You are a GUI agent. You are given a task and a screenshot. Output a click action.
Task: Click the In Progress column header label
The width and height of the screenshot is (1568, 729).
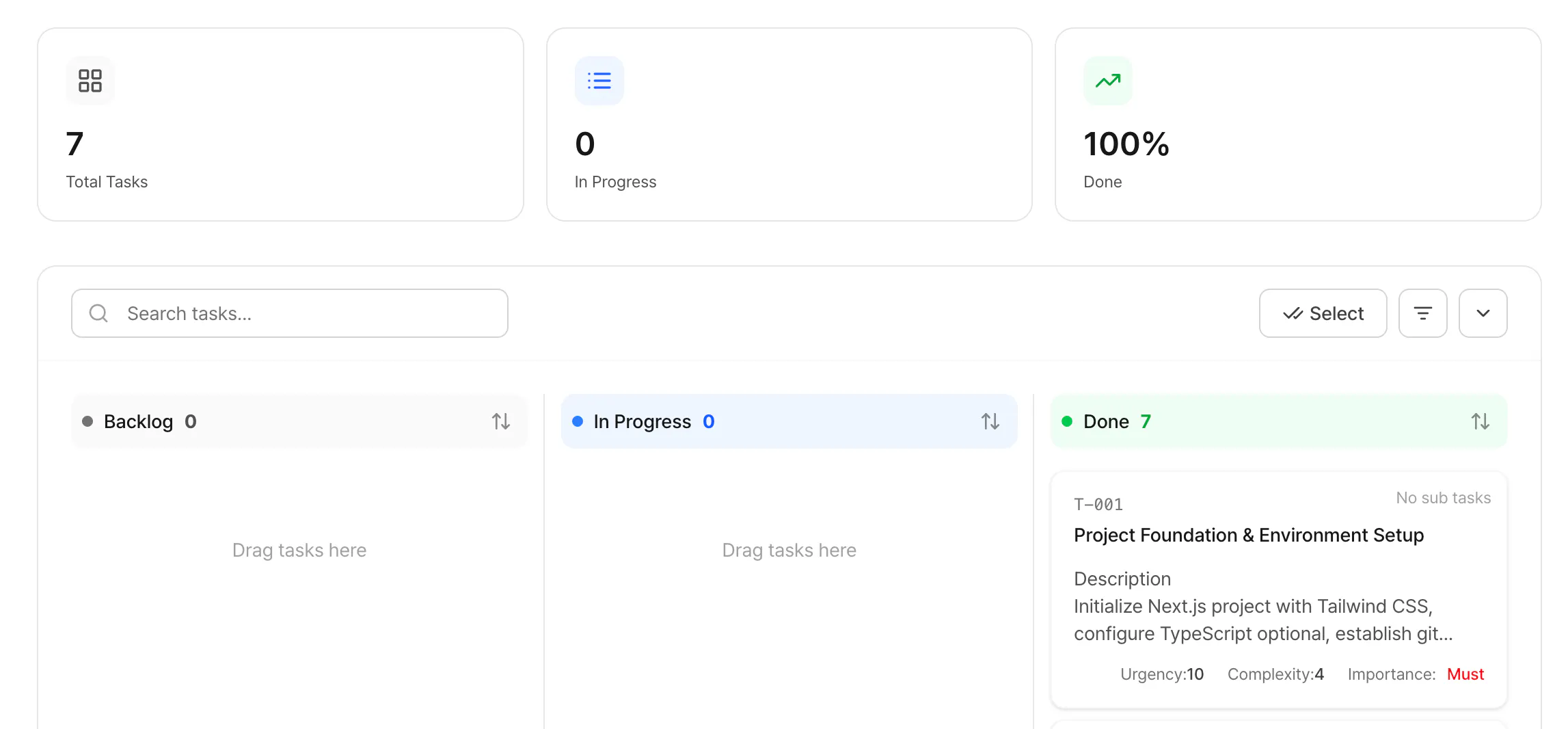tap(643, 421)
